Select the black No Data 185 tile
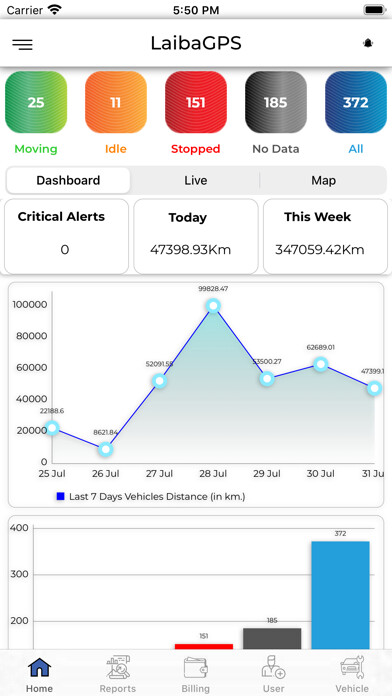 coord(276,102)
